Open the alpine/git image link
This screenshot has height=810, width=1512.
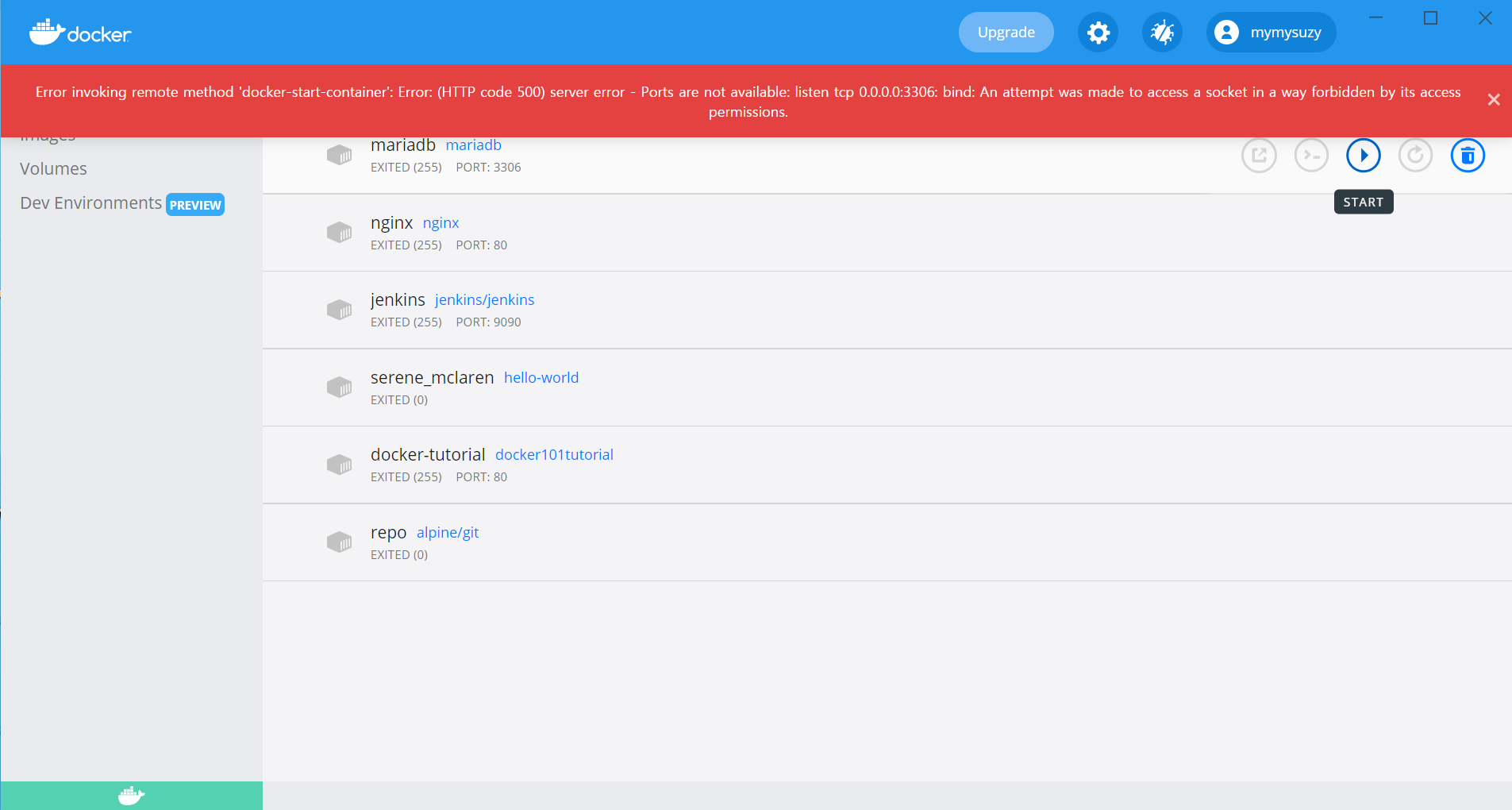(448, 533)
